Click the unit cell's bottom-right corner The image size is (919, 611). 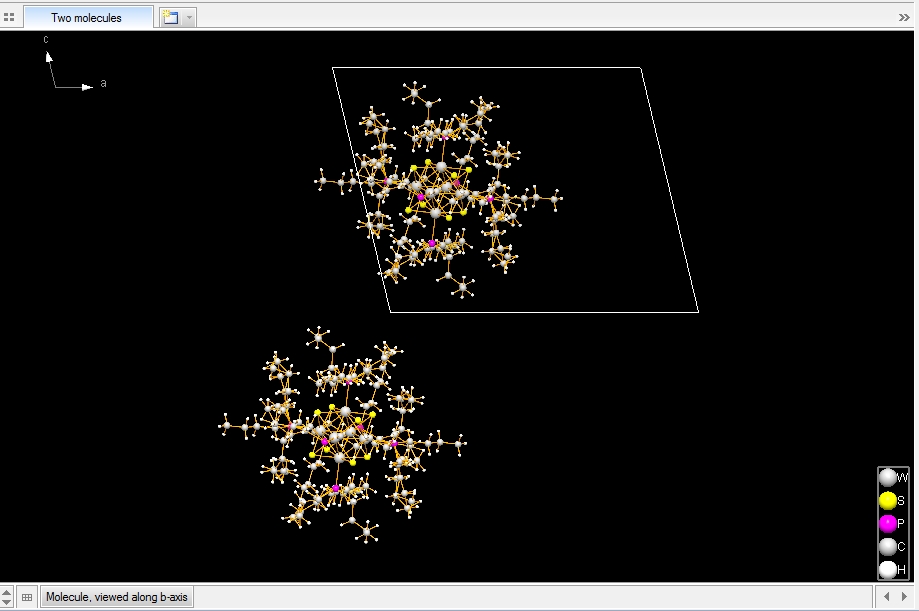(698, 312)
